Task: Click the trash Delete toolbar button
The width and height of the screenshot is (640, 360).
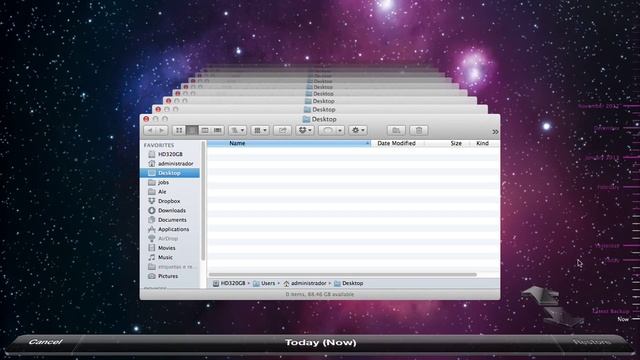Action: tap(419, 131)
